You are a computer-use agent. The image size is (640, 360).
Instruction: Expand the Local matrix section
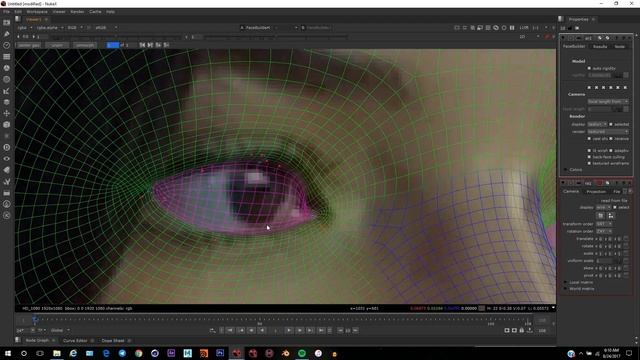pos(565,282)
